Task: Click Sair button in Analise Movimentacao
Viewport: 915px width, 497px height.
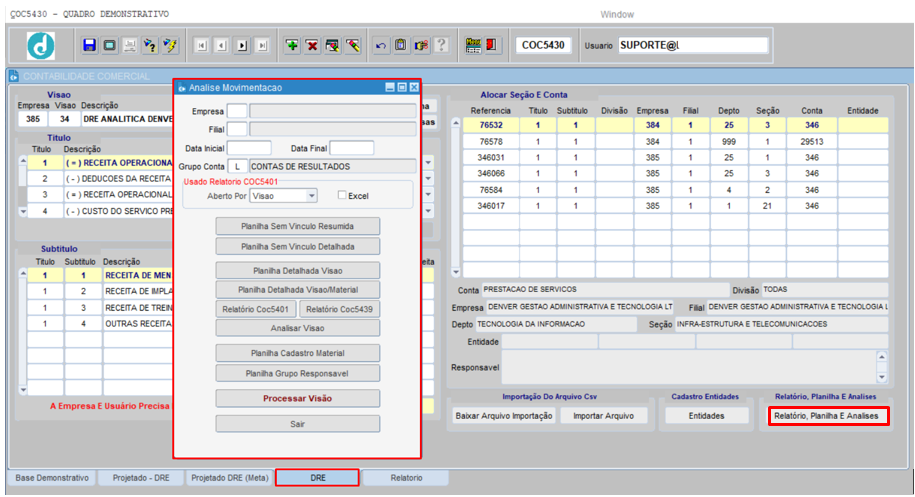Action: tap(298, 424)
